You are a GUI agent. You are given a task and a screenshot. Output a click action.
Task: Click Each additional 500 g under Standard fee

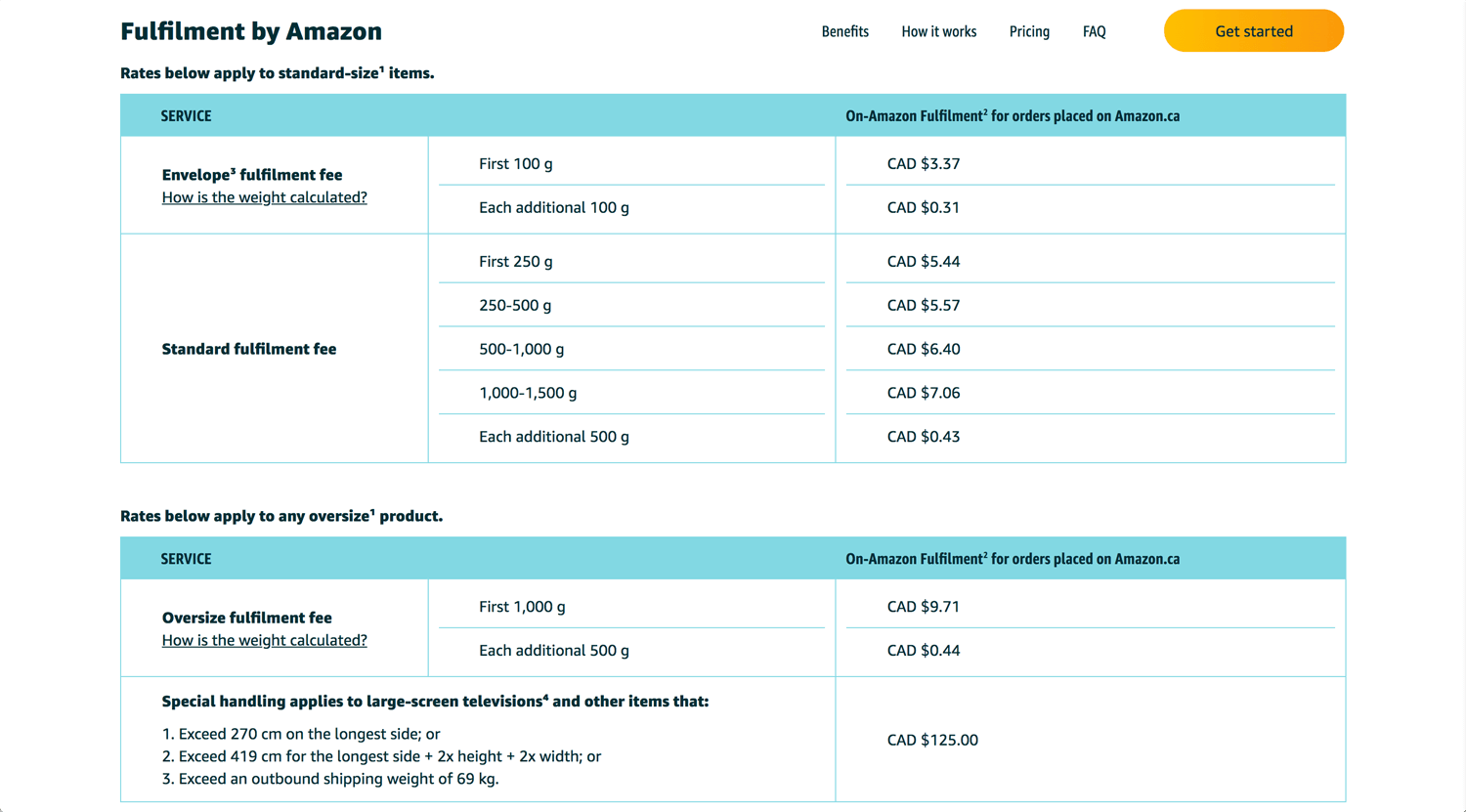tap(554, 437)
